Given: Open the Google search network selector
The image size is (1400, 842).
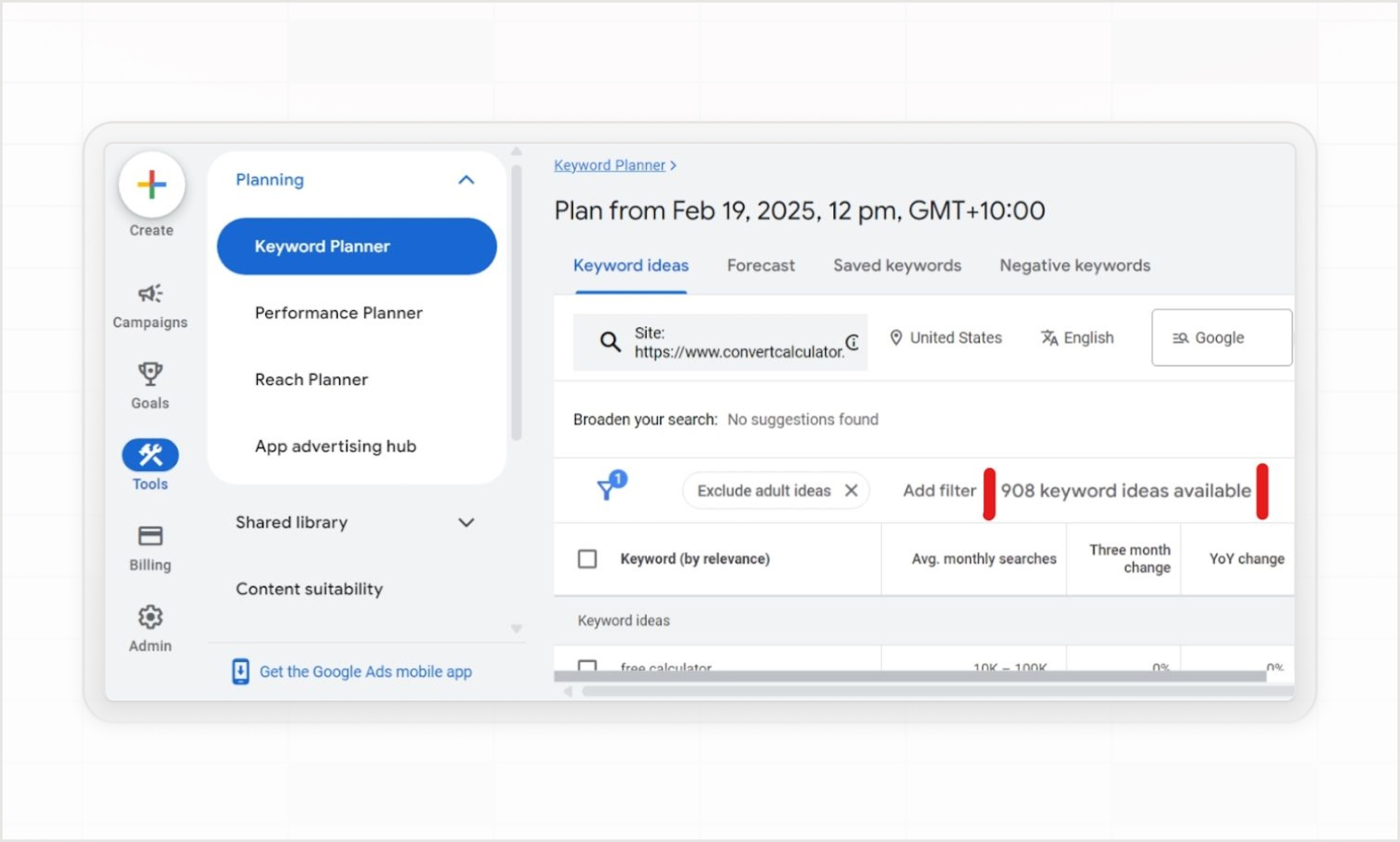Looking at the screenshot, I should (1222, 338).
